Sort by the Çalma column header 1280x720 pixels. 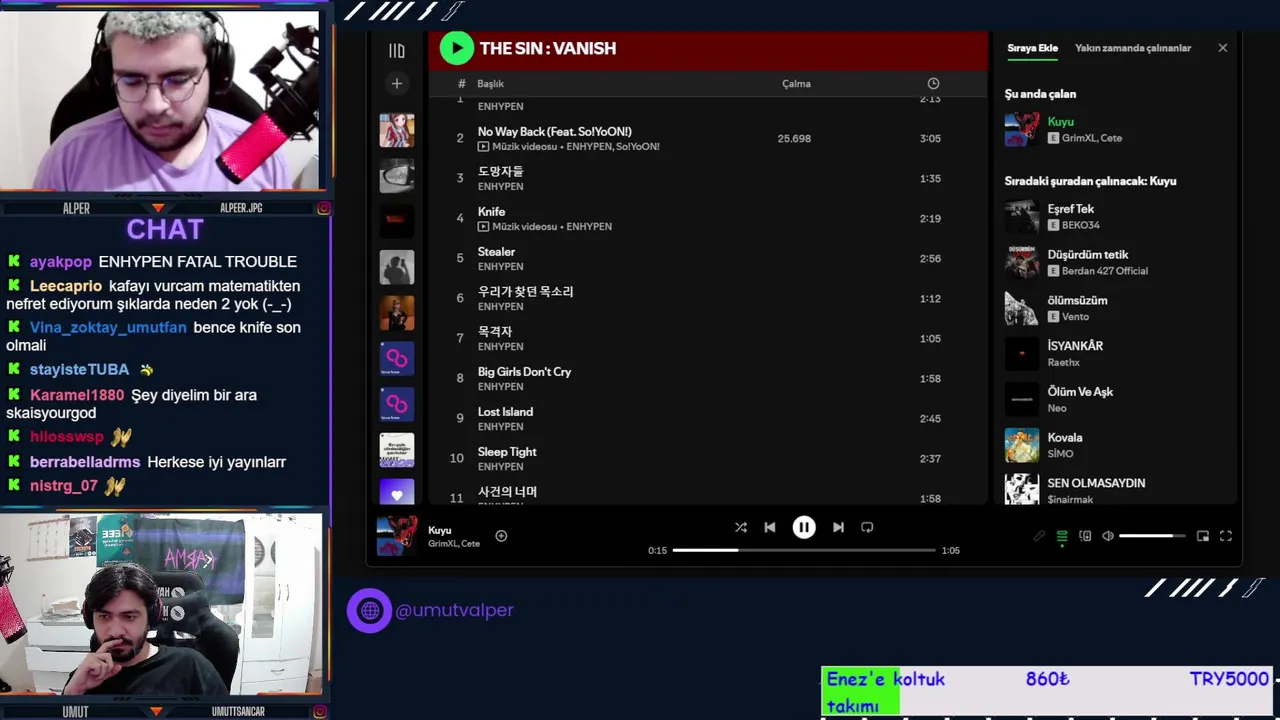tap(796, 84)
